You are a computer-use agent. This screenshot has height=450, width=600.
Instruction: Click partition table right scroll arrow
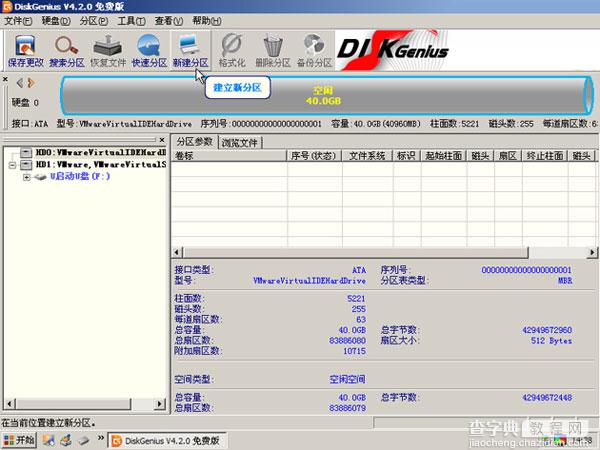(x=592, y=252)
